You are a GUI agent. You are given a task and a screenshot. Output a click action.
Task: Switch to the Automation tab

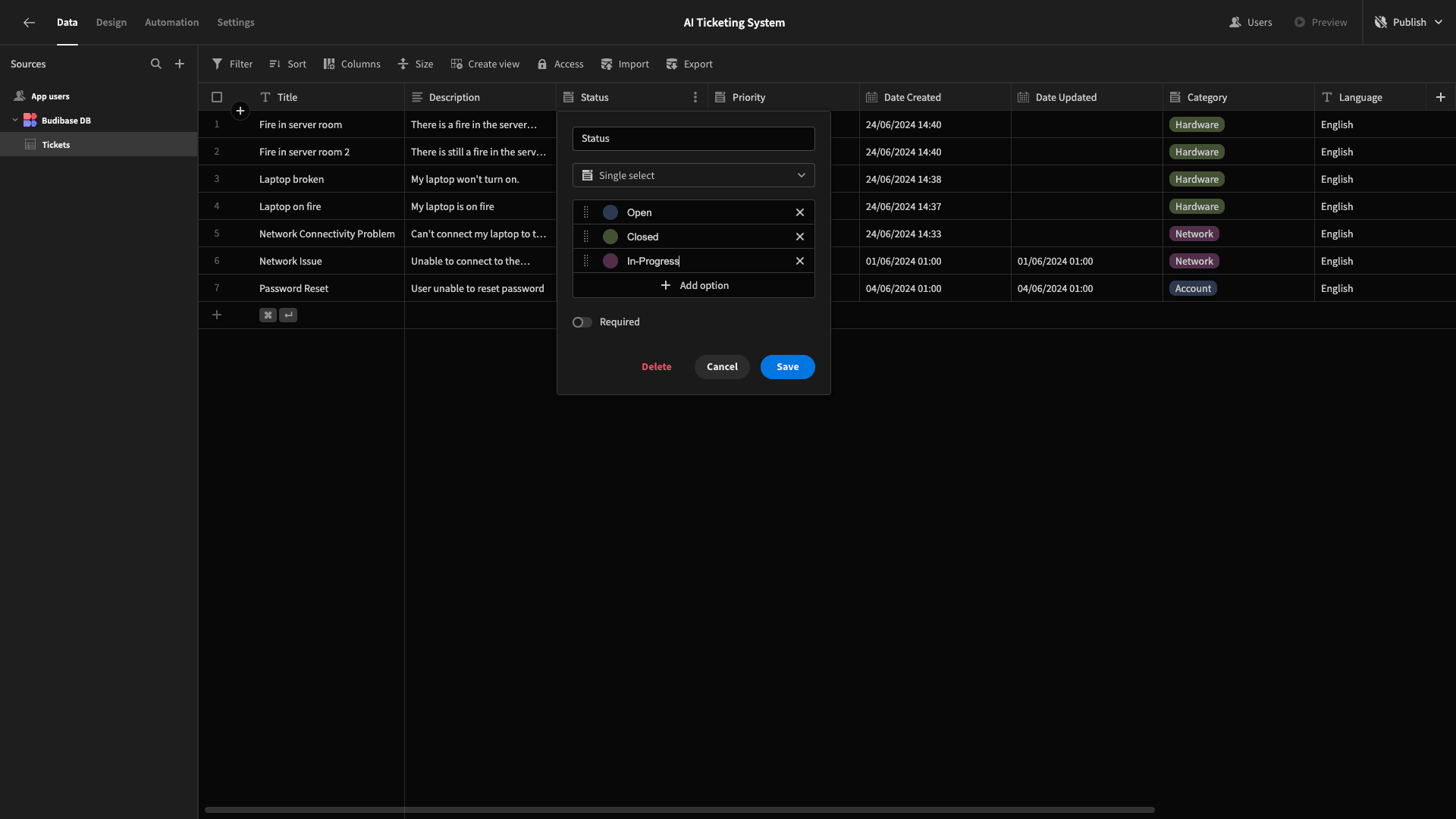[172, 23]
